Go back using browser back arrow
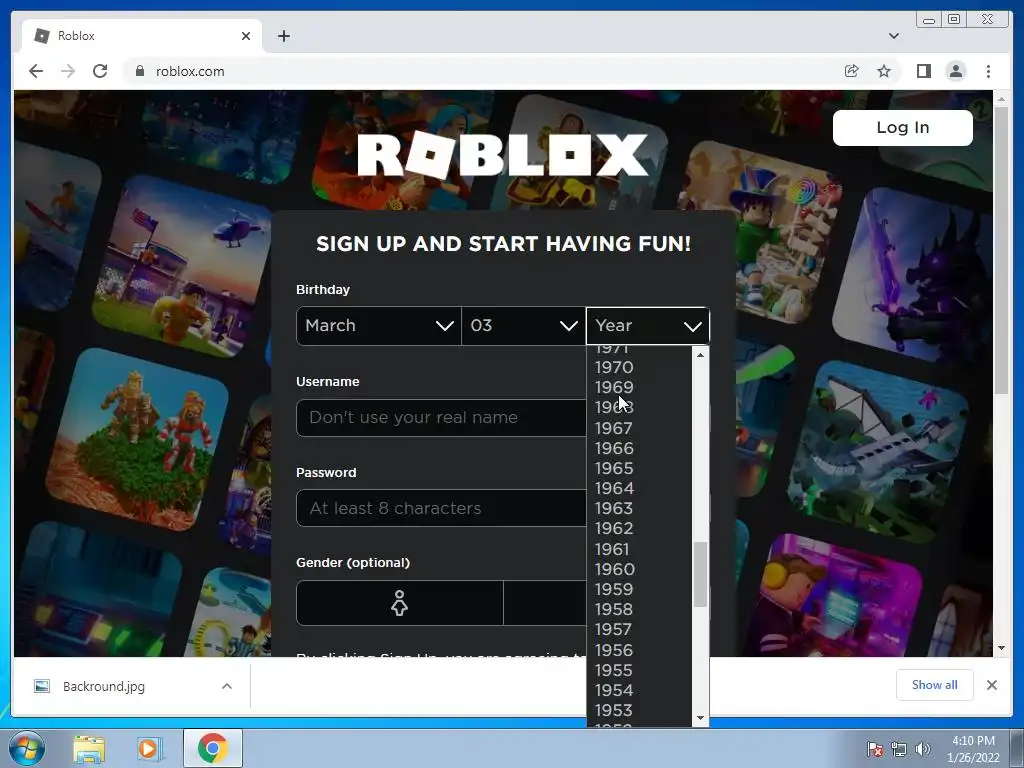The image size is (1024, 768). pyautogui.click(x=36, y=71)
